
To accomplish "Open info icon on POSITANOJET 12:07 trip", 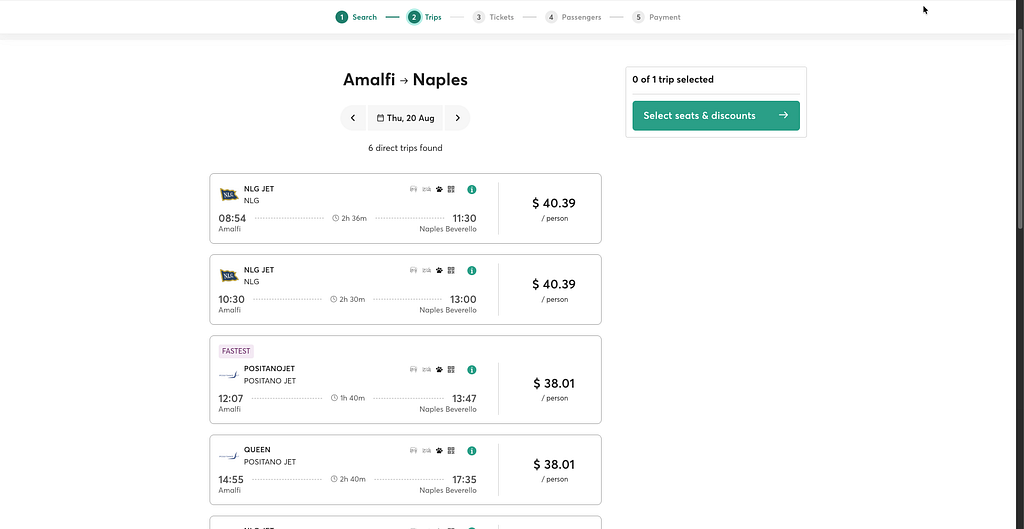I will click(472, 370).
